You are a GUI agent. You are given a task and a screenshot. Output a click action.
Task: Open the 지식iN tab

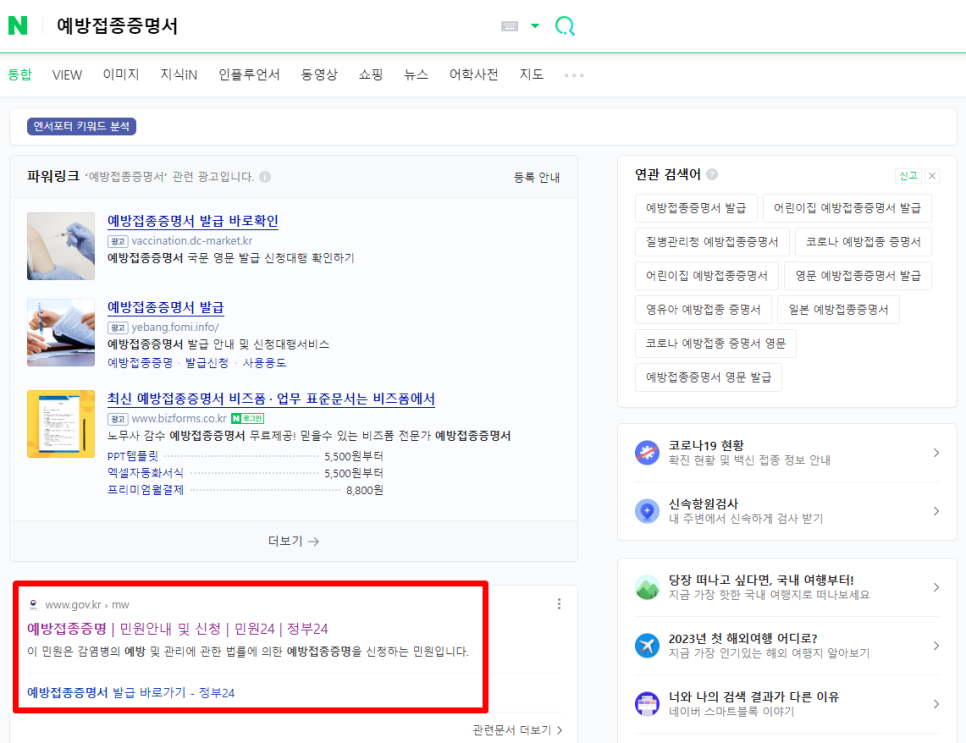(179, 75)
